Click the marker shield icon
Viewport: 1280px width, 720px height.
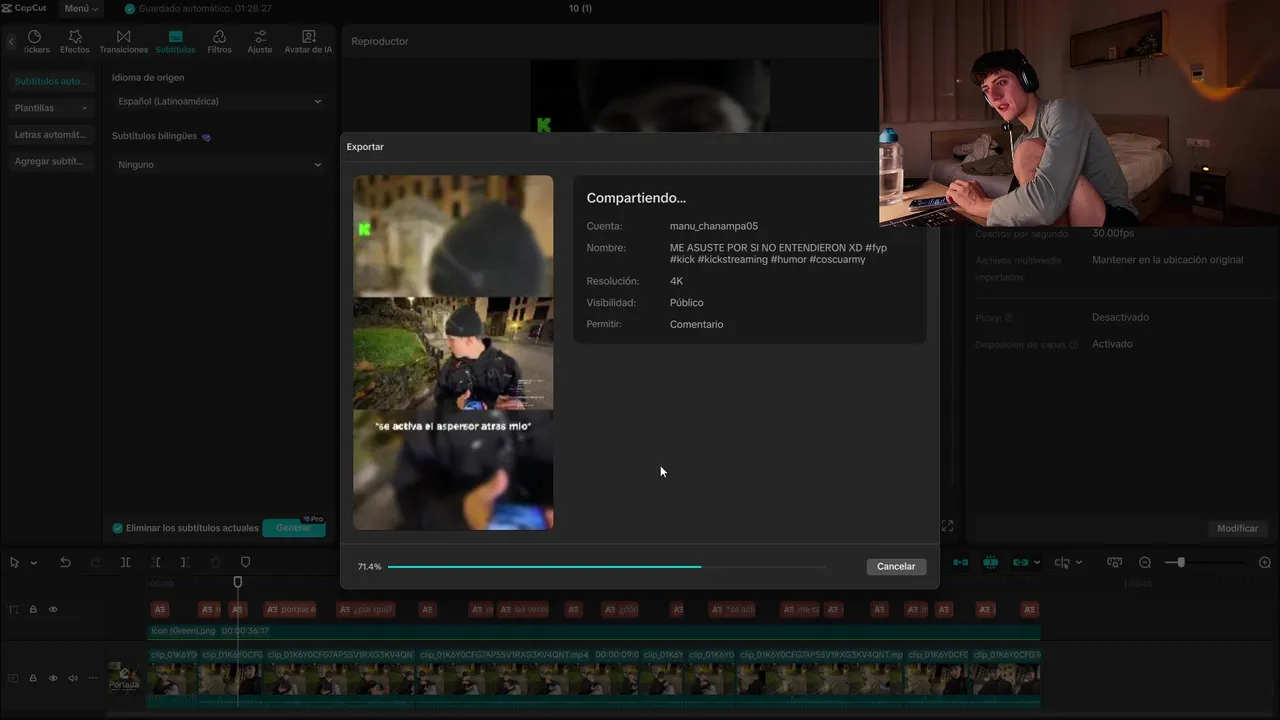click(x=246, y=563)
